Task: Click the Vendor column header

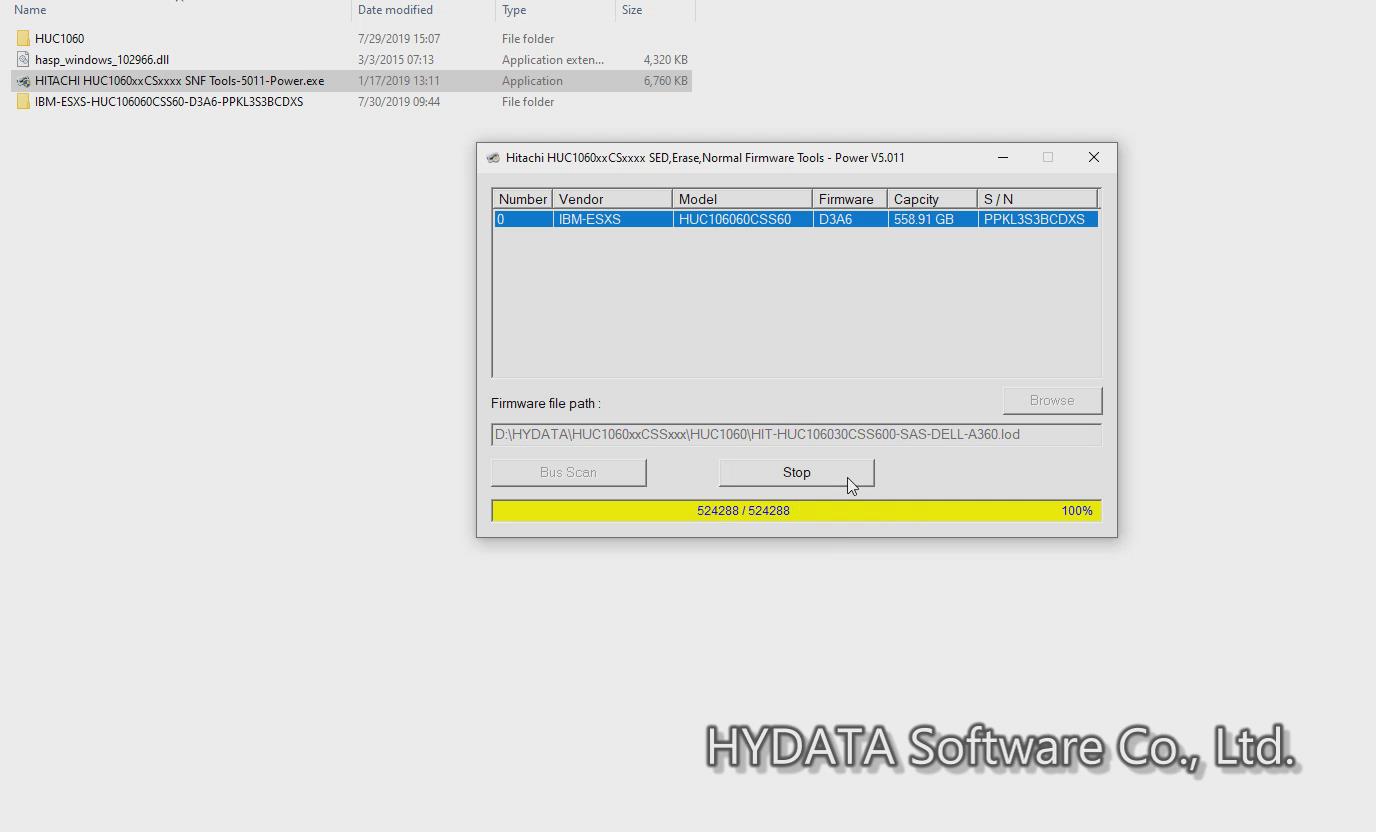Action: pos(612,199)
